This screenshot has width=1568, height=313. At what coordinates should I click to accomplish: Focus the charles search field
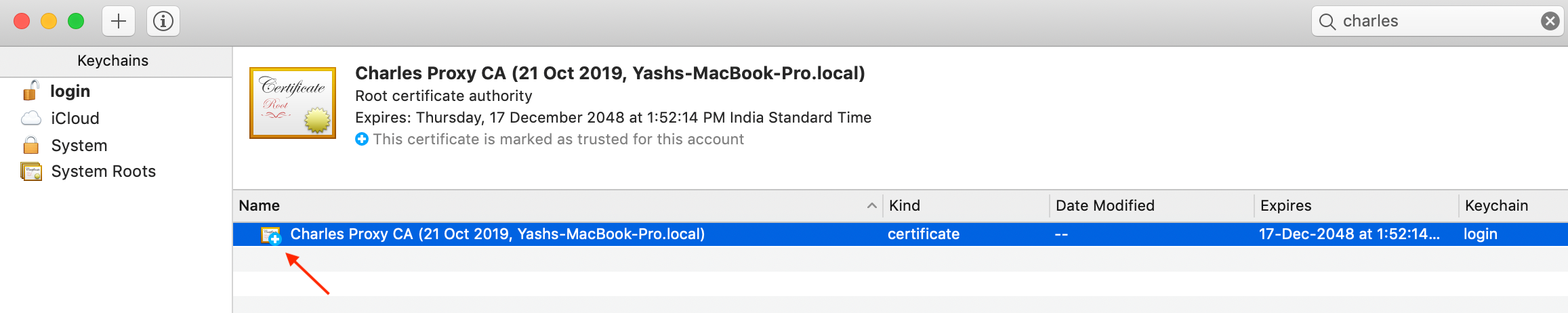(1437, 21)
